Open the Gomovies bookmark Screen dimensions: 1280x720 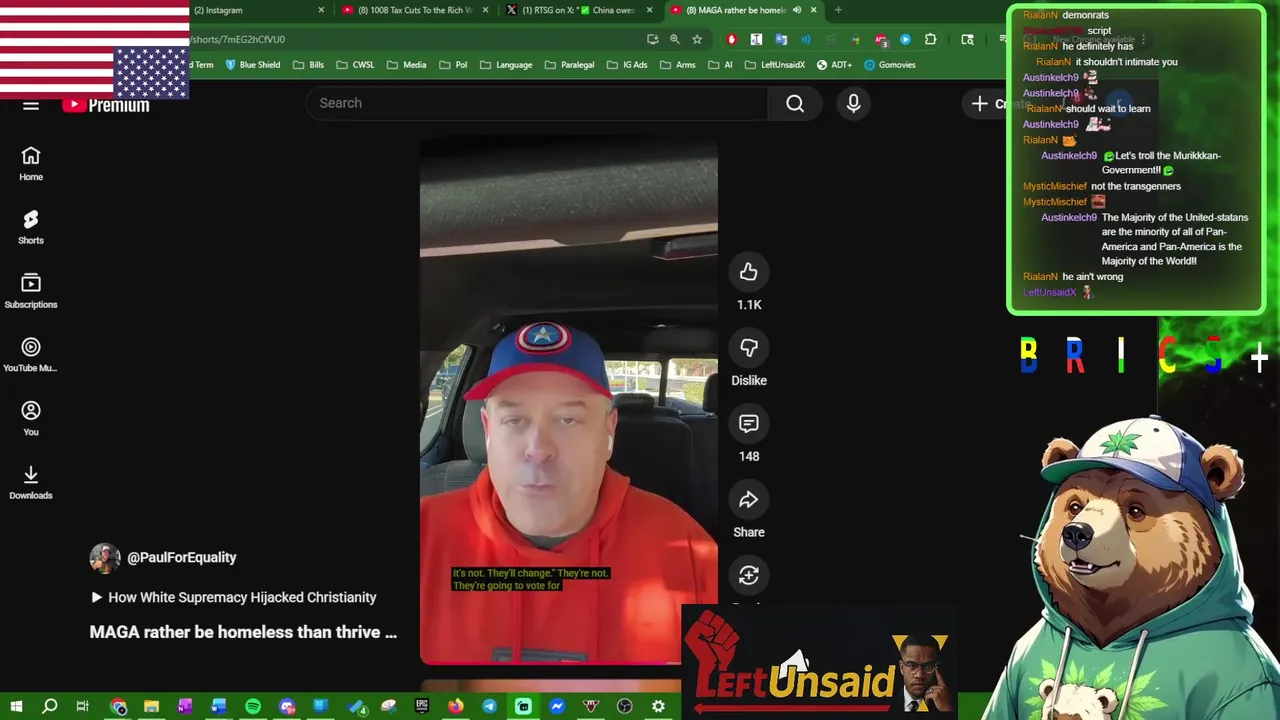[x=890, y=65]
